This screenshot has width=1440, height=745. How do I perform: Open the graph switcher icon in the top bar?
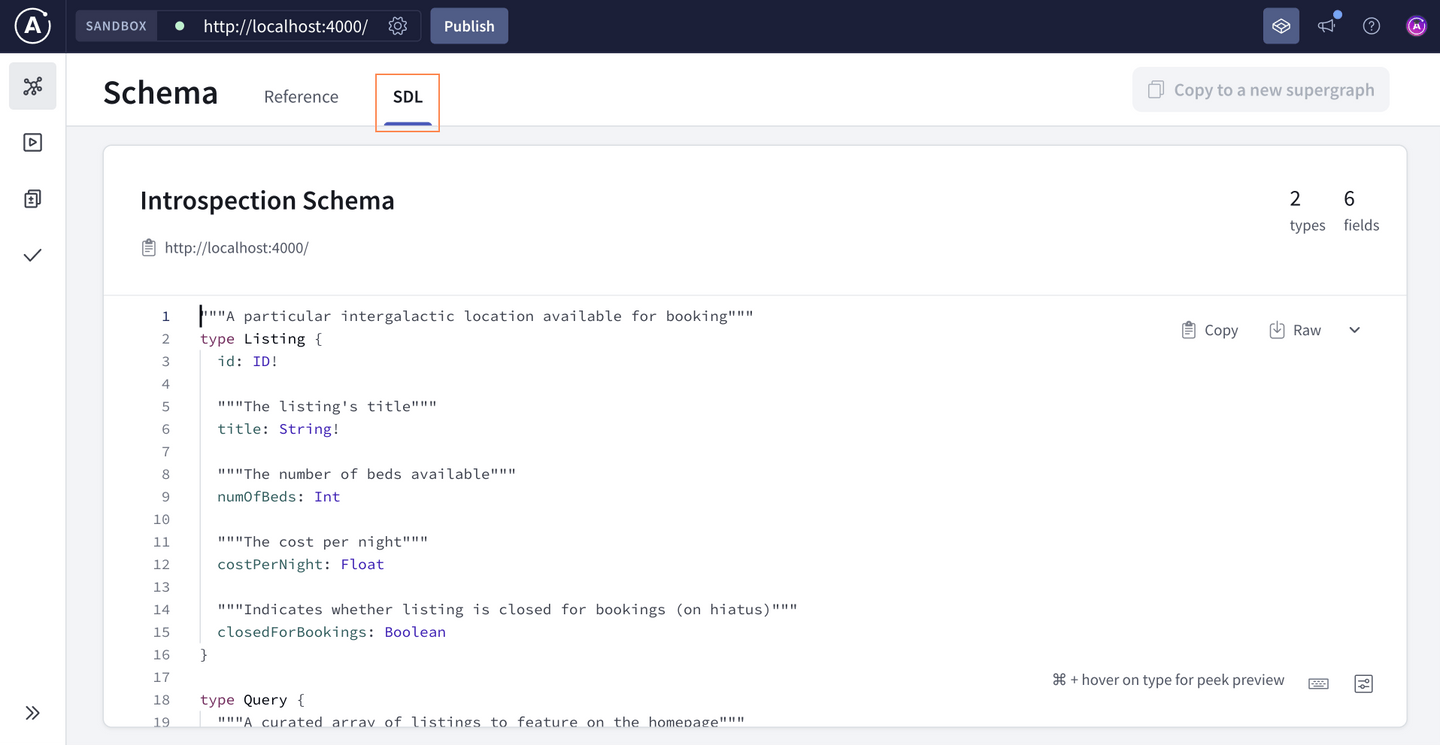(1281, 26)
